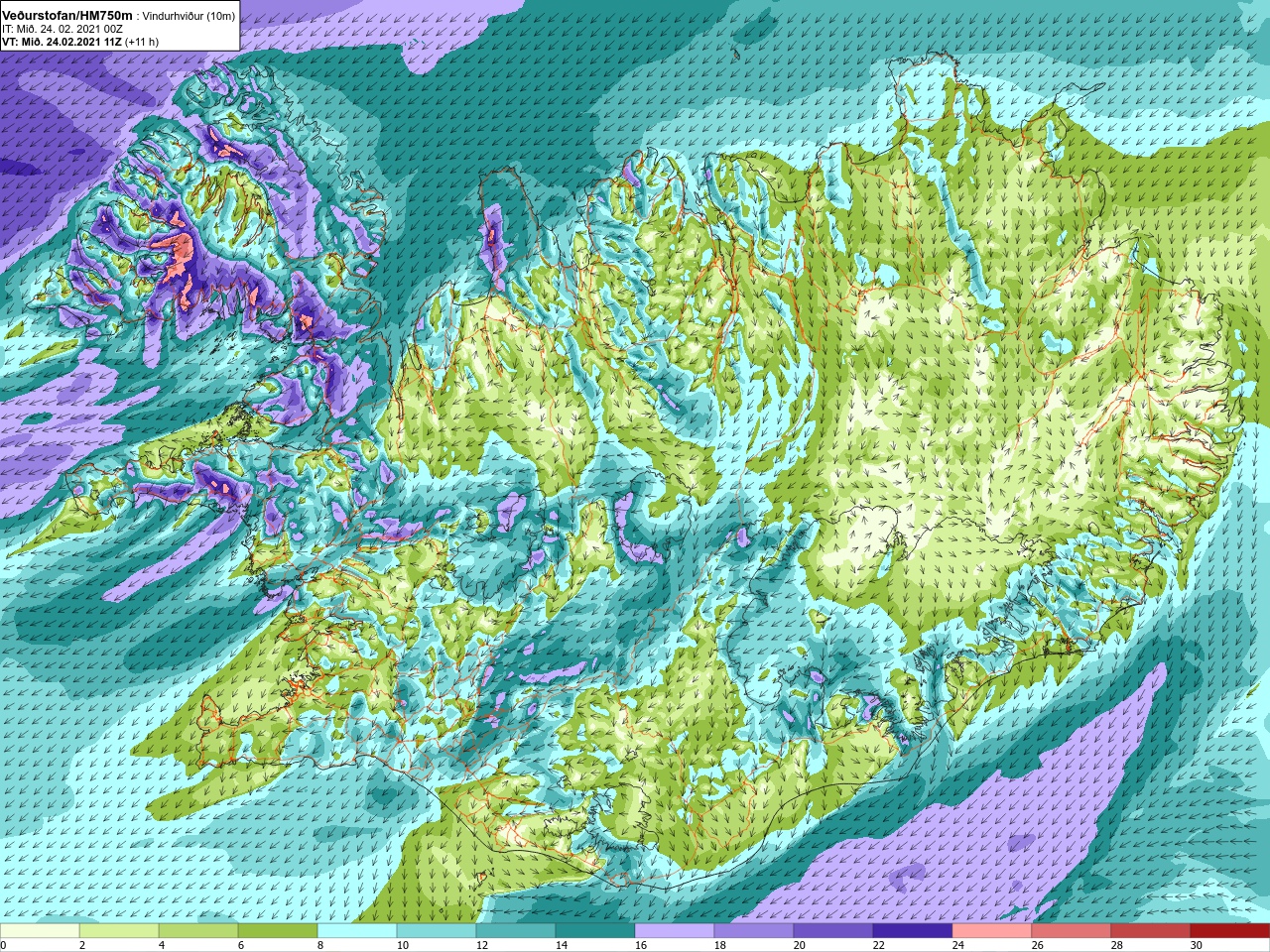Click the yellow-green 2–4 legend swatch
Screen dimensions: 1270x952
[x=119, y=932]
